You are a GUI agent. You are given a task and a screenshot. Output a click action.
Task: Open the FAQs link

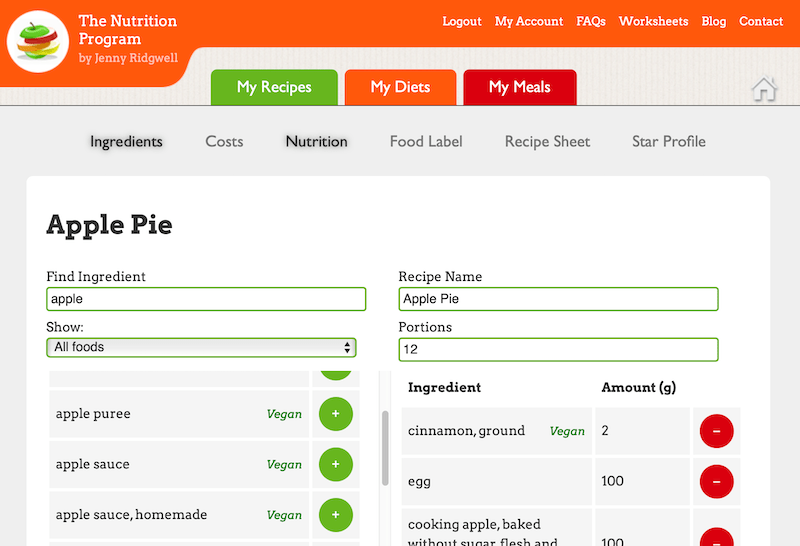pyautogui.click(x=591, y=21)
